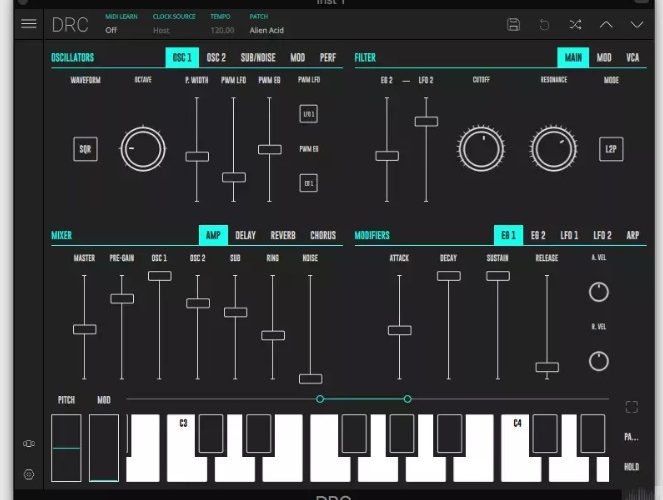
Task: Click the Octave knob
Action: pos(143,149)
